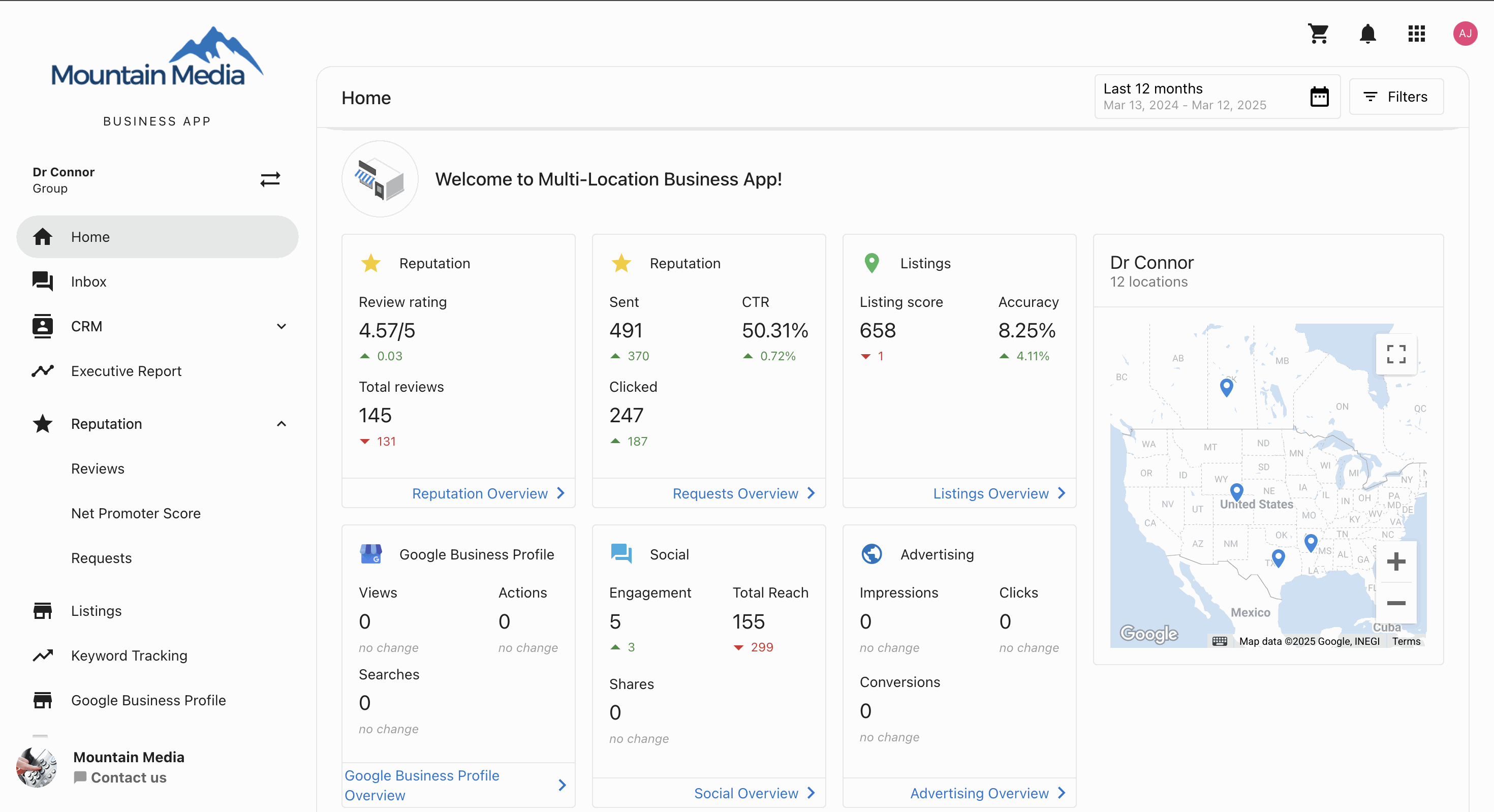
Task: Open the notifications bell
Action: click(x=1367, y=34)
